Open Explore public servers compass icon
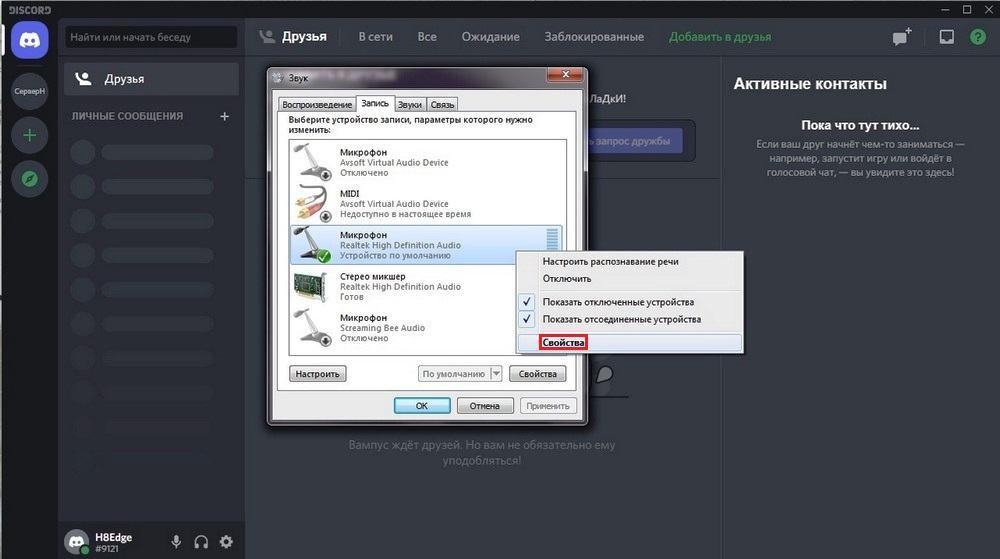The image size is (1000, 559). [x=29, y=179]
